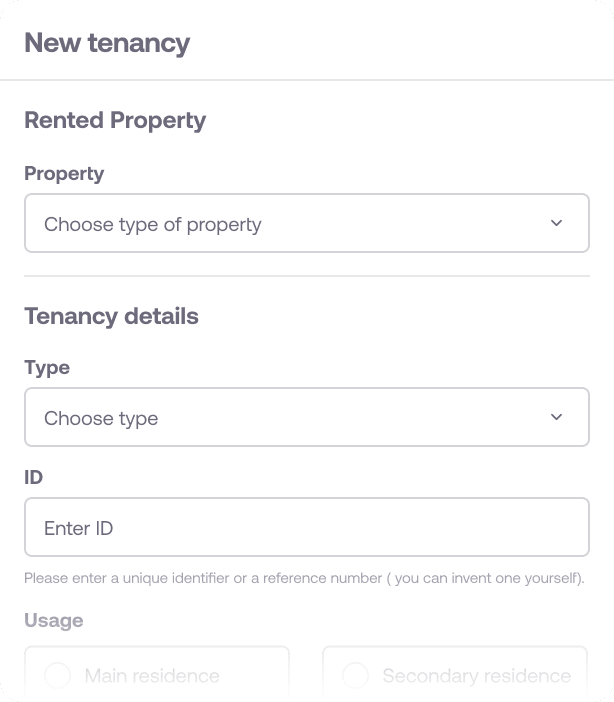Click the 'Secondary residence' label text
Screen dimensions: 614x702
476,676
